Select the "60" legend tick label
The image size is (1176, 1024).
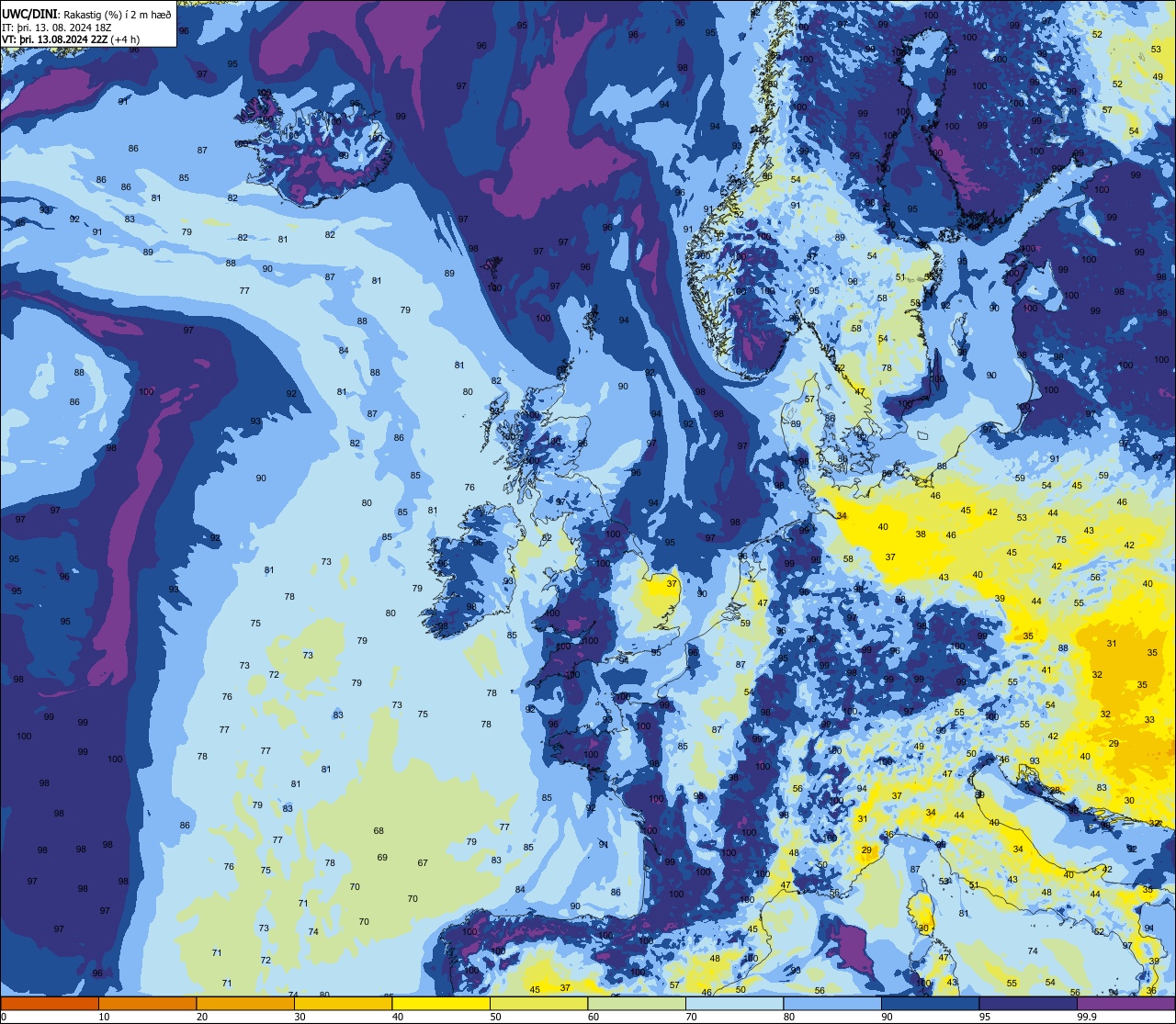coord(594,1017)
